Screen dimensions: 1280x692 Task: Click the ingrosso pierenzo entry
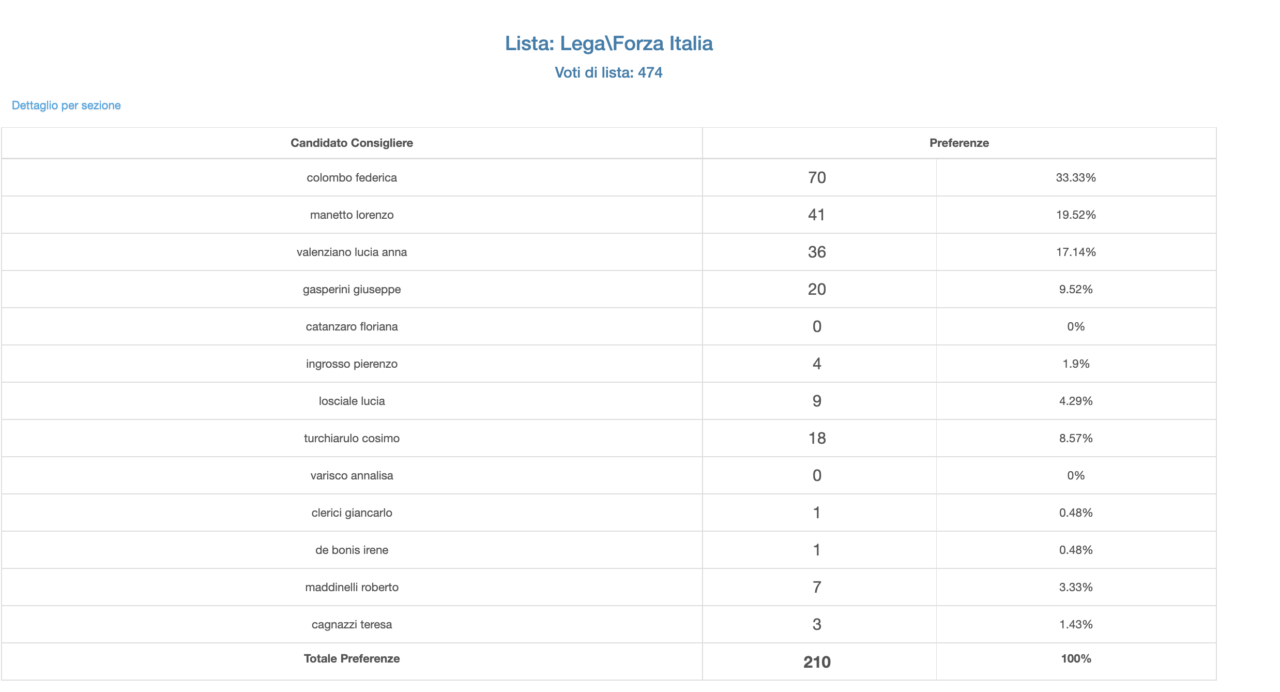[351, 364]
